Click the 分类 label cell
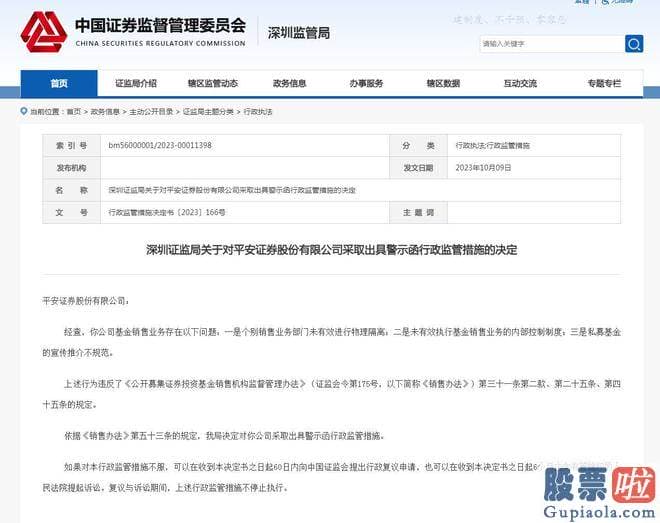Screen dimensions: 660x523 pos(418,146)
